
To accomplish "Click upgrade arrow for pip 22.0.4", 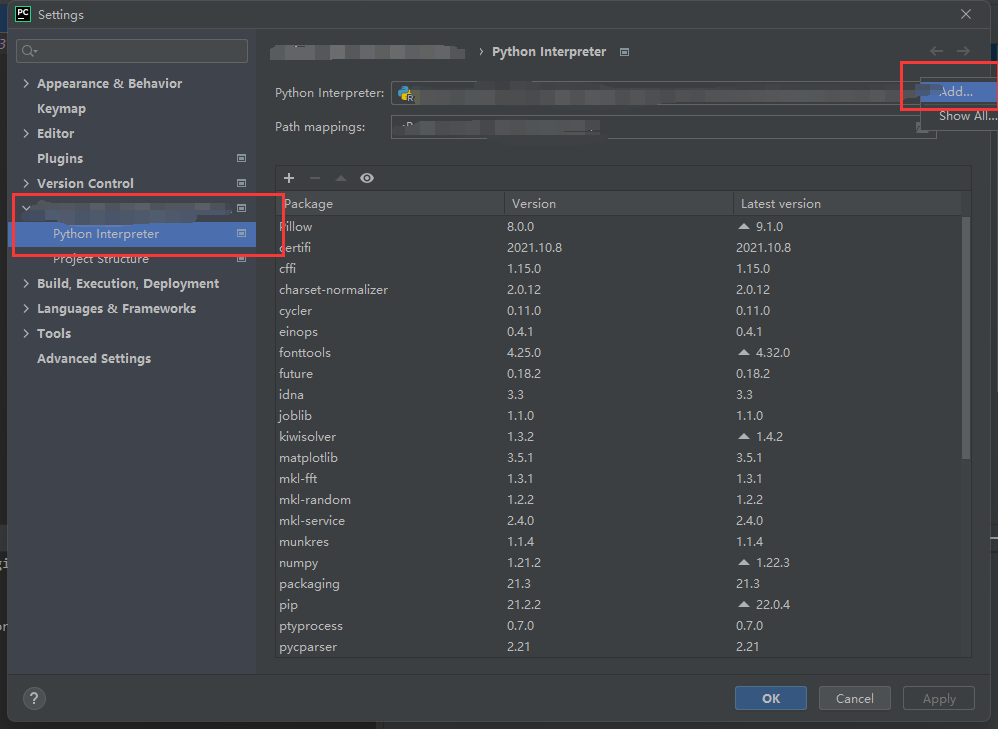I will tap(743, 605).
